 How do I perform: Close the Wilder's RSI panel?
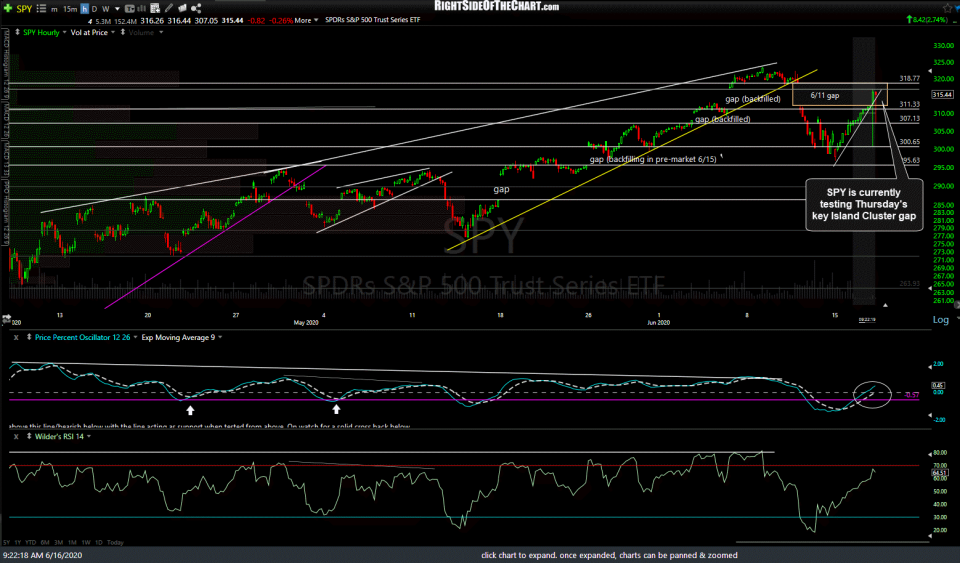click(16, 436)
